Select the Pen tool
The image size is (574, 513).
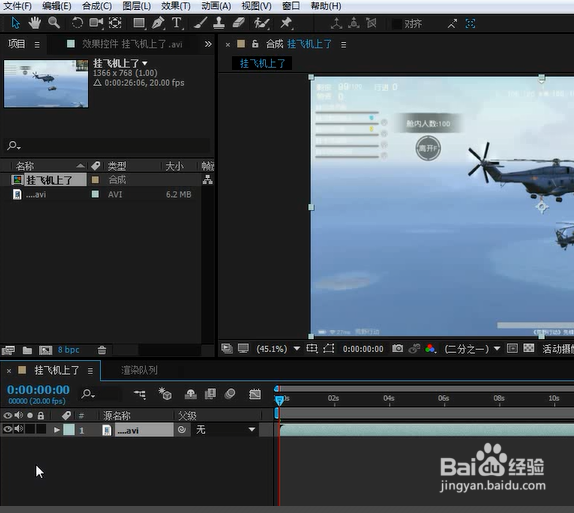[158, 23]
